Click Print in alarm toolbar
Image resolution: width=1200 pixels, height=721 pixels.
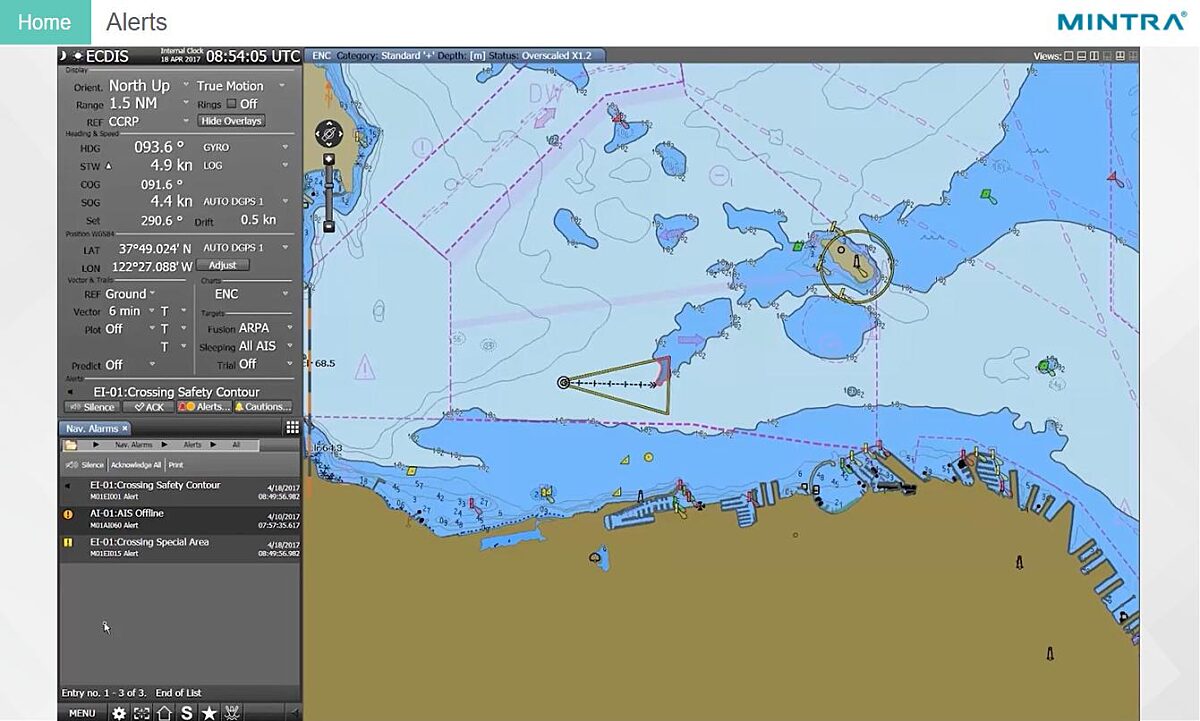coord(176,465)
